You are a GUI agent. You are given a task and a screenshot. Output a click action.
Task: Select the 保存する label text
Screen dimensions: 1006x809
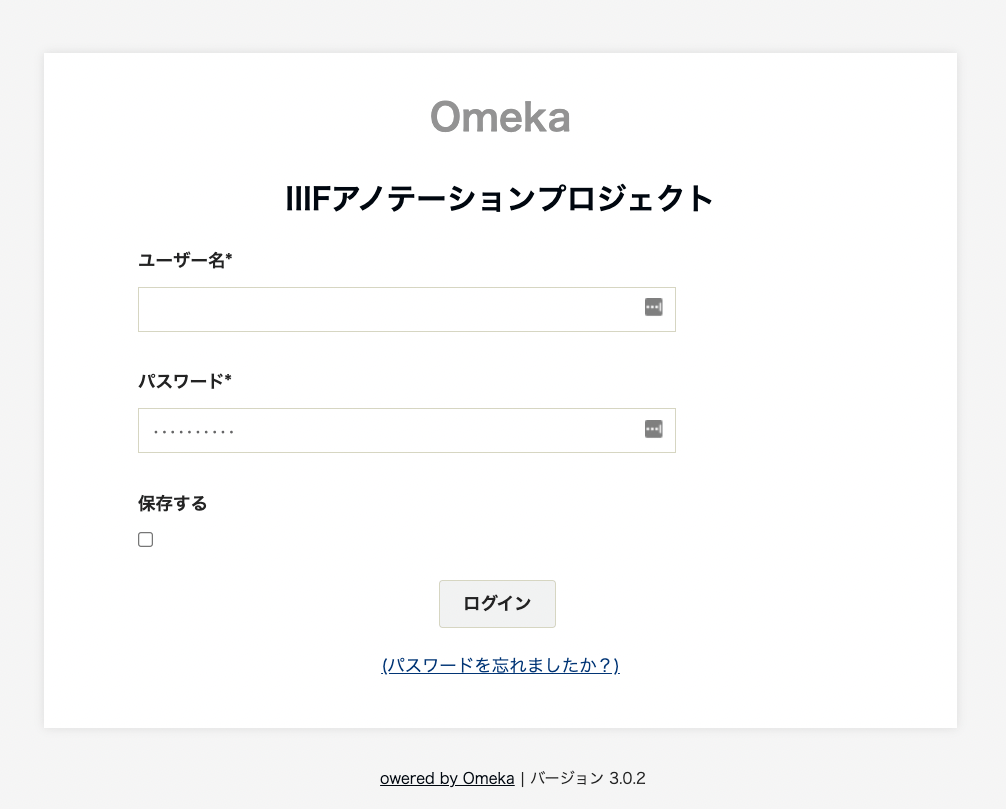pyautogui.click(x=172, y=503)
